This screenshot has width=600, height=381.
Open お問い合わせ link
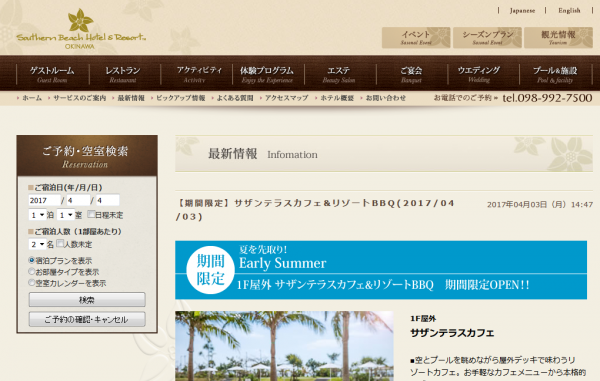click(x=385, y=98)
